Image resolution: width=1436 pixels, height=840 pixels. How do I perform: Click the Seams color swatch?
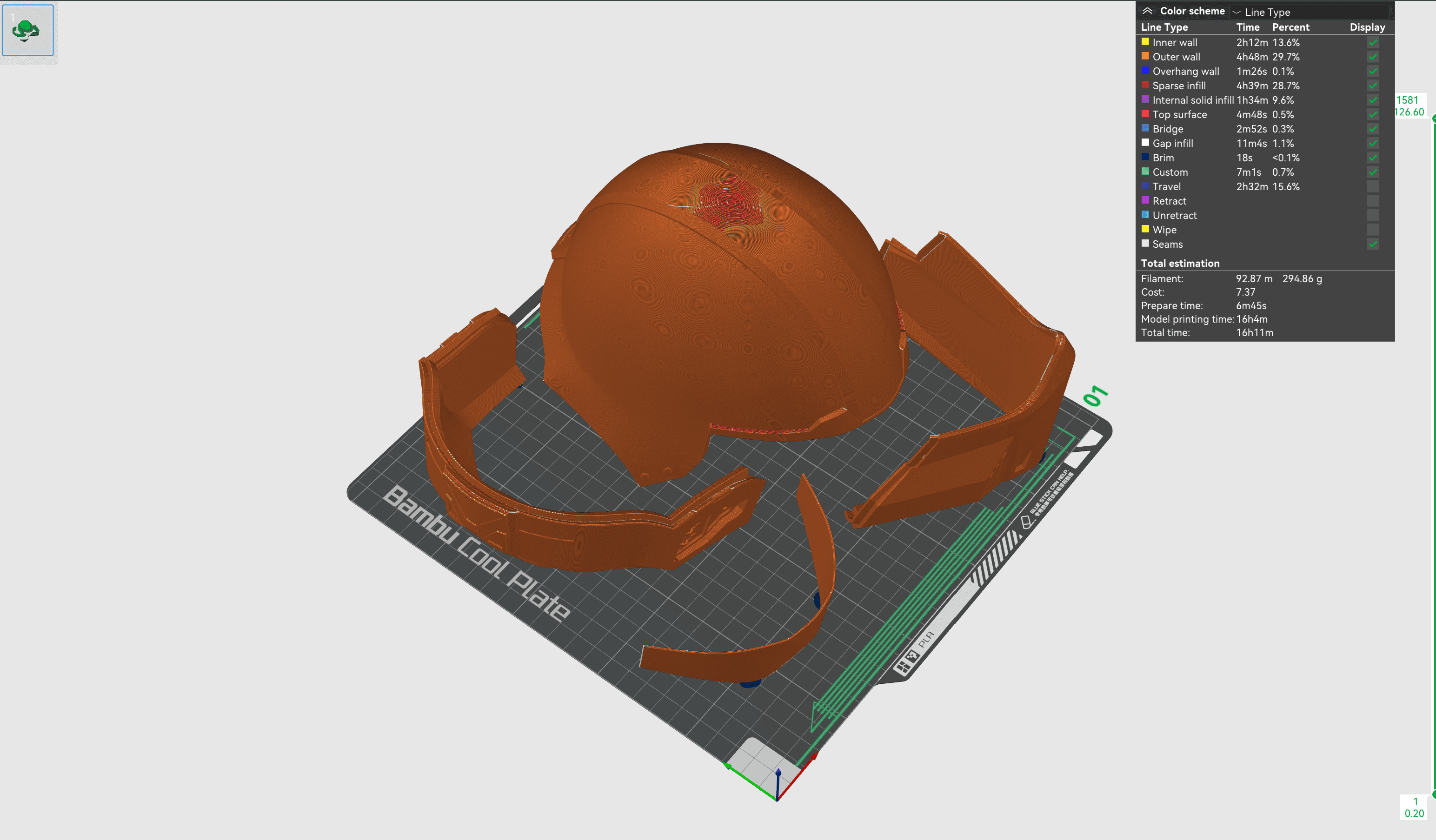pos(1145,244)
